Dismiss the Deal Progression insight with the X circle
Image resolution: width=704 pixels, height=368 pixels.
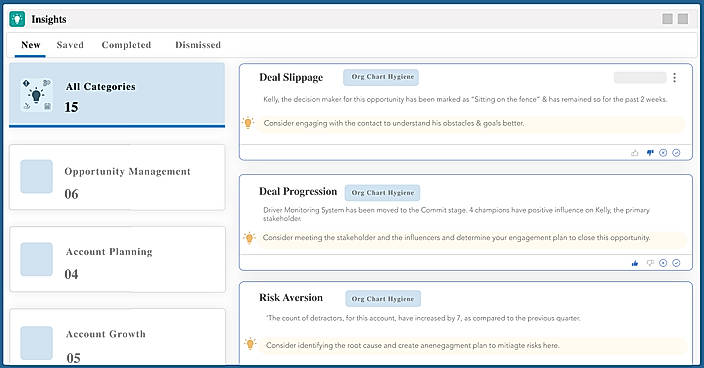(663, 263)
